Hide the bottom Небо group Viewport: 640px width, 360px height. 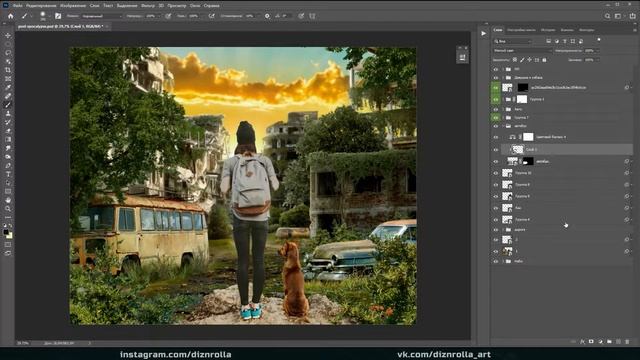coord(496,261)
